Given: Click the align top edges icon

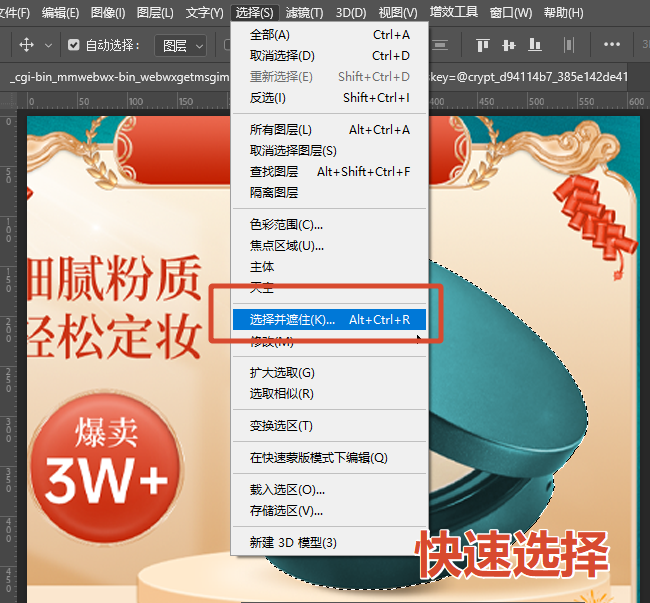Looking at the screenshot, I should (x=483, y=45).
